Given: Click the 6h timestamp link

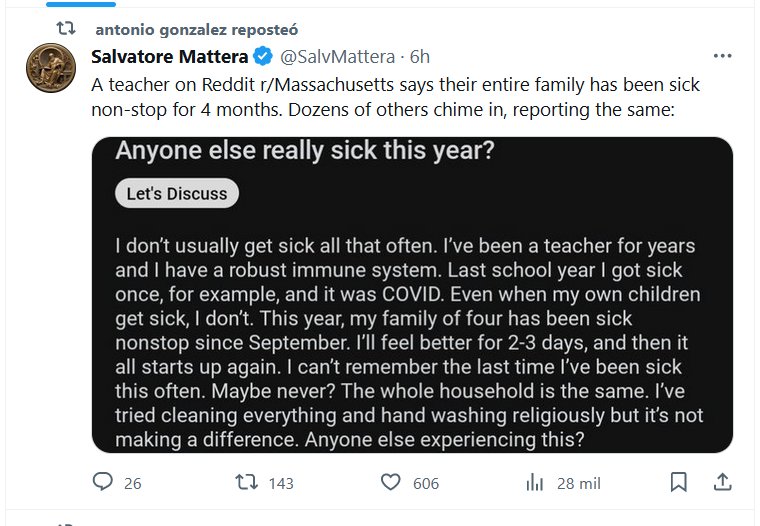Looking at the screenshot, I should coord(420,56).
